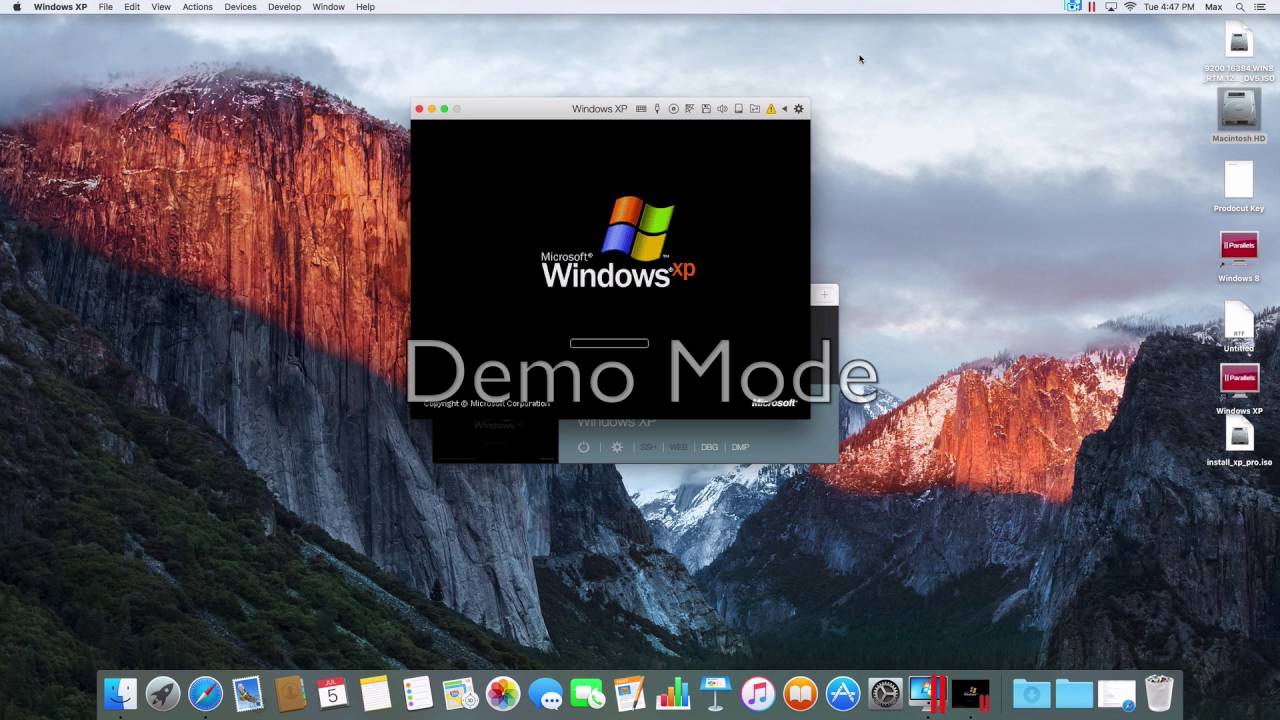Image resolution: width=1280 pixels, height=720 pixels.
Task: Click the CD/DVD disc icon in VM title bar
Action: [674, 109]
